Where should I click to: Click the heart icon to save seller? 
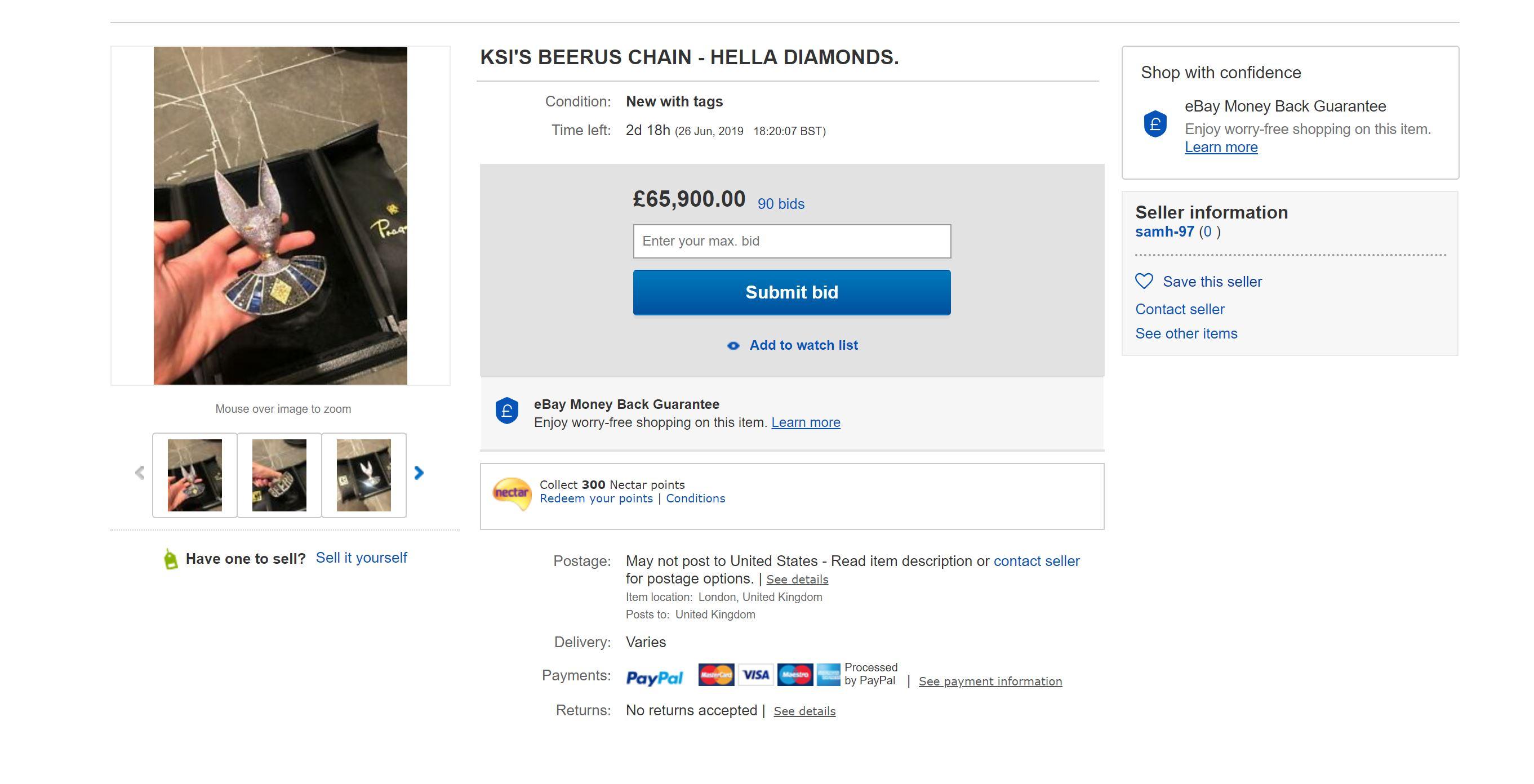(1144, 281)
